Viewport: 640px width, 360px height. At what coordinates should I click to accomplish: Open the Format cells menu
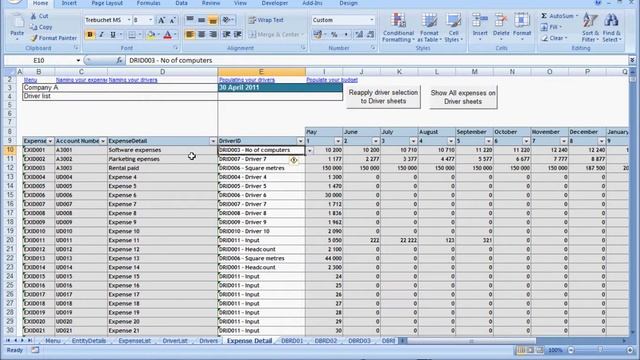coord(522,26)
